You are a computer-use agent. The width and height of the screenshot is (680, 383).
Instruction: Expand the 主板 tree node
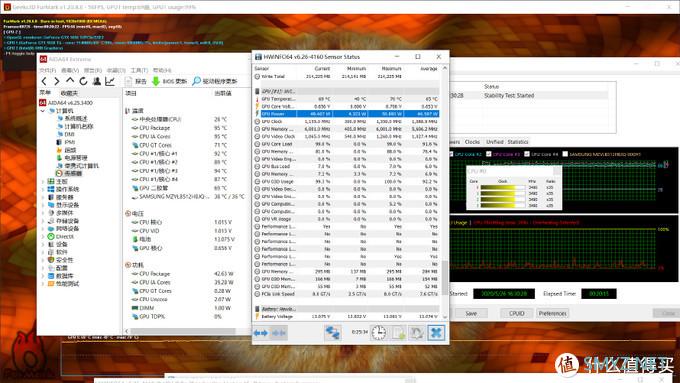[x=43, y=182]
